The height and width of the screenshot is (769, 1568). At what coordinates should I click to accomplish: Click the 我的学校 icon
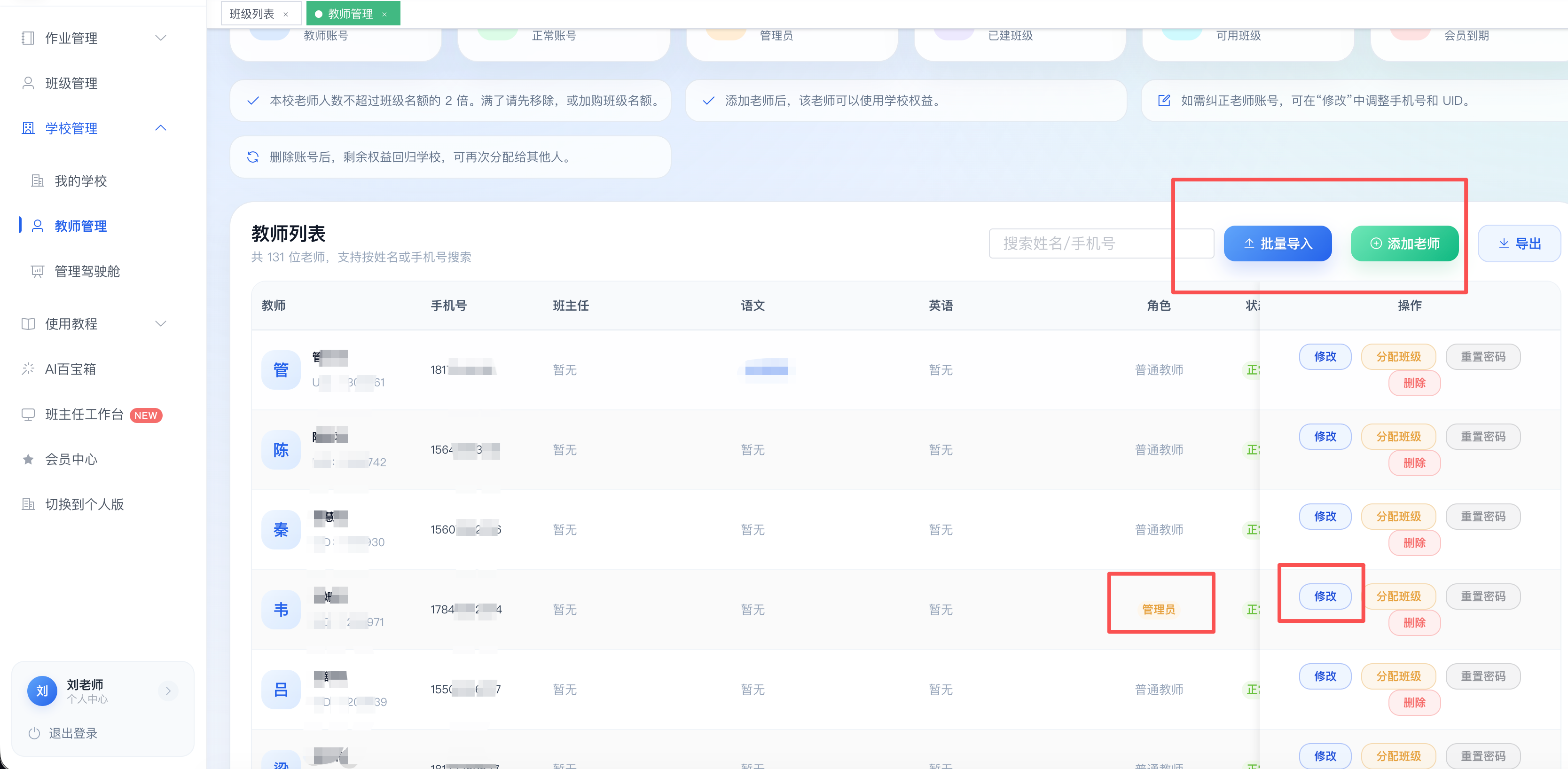pos(38,181)
